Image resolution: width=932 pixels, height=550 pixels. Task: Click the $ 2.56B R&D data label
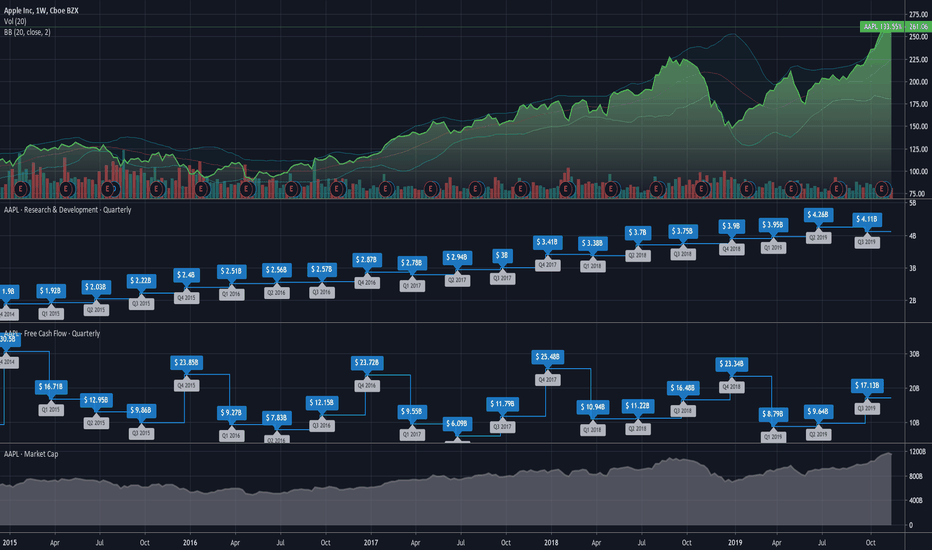[276, 270]
